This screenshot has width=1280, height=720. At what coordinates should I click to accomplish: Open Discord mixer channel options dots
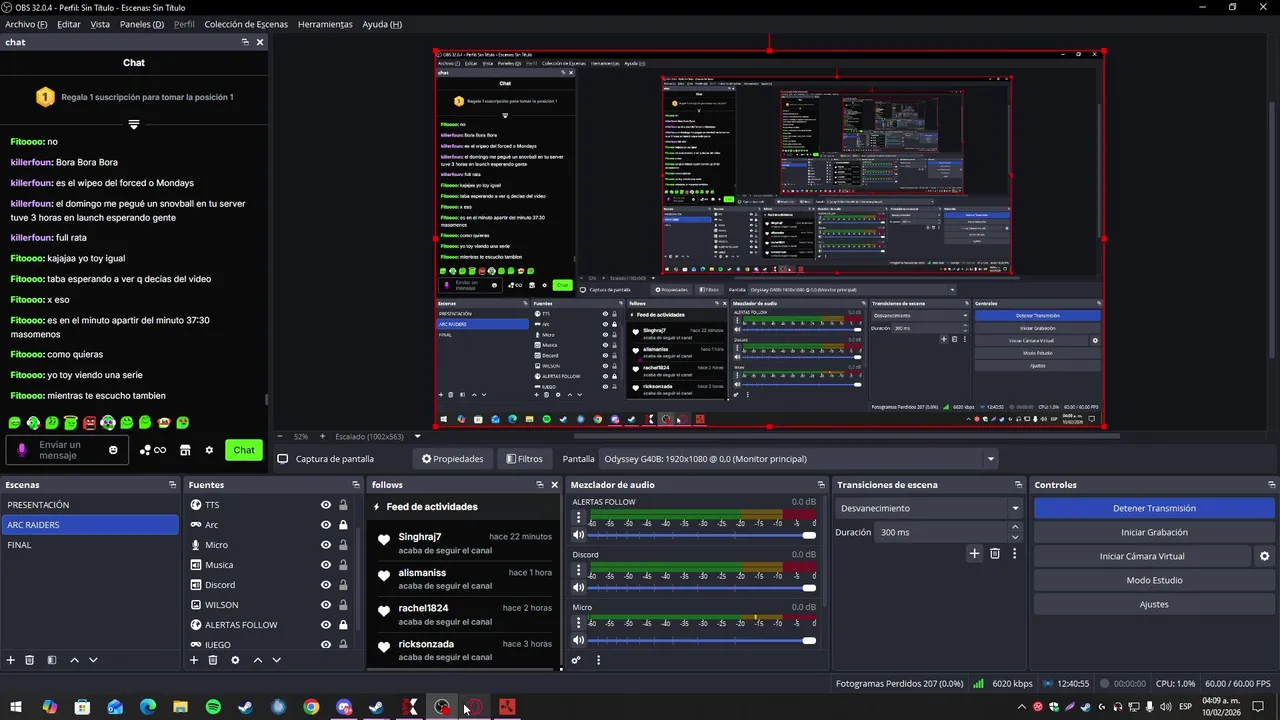(x=578, y=570)
